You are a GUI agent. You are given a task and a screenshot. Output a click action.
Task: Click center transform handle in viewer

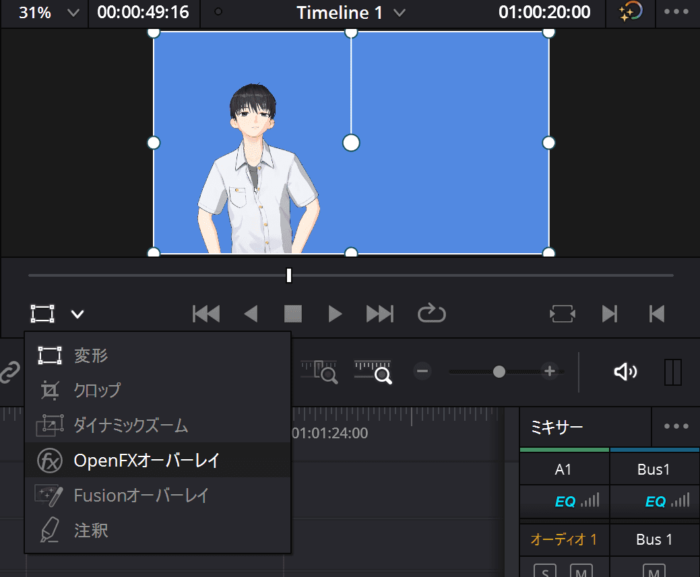tap(351, 143)
